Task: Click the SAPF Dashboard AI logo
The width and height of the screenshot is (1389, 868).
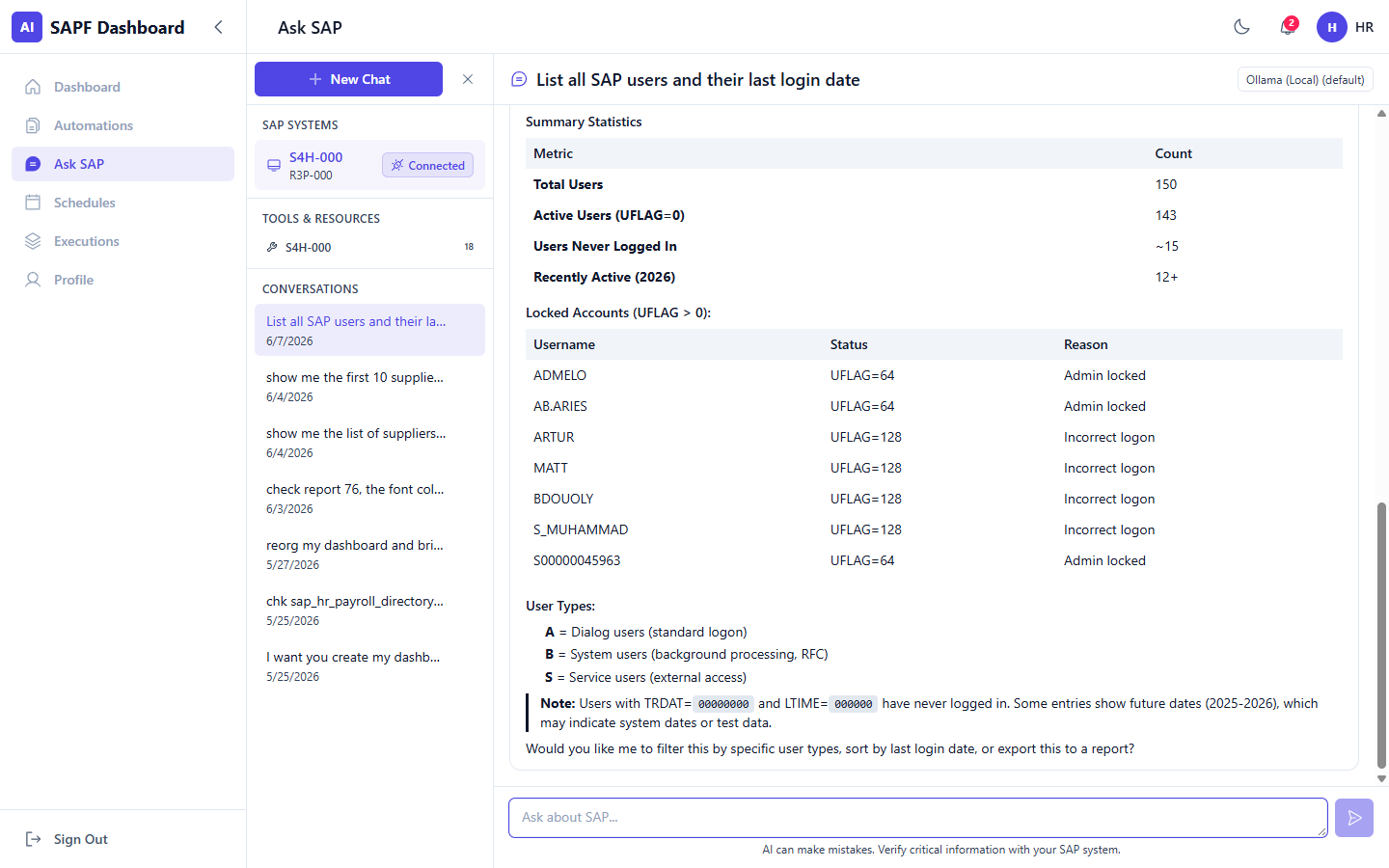Action: point(27,27)
